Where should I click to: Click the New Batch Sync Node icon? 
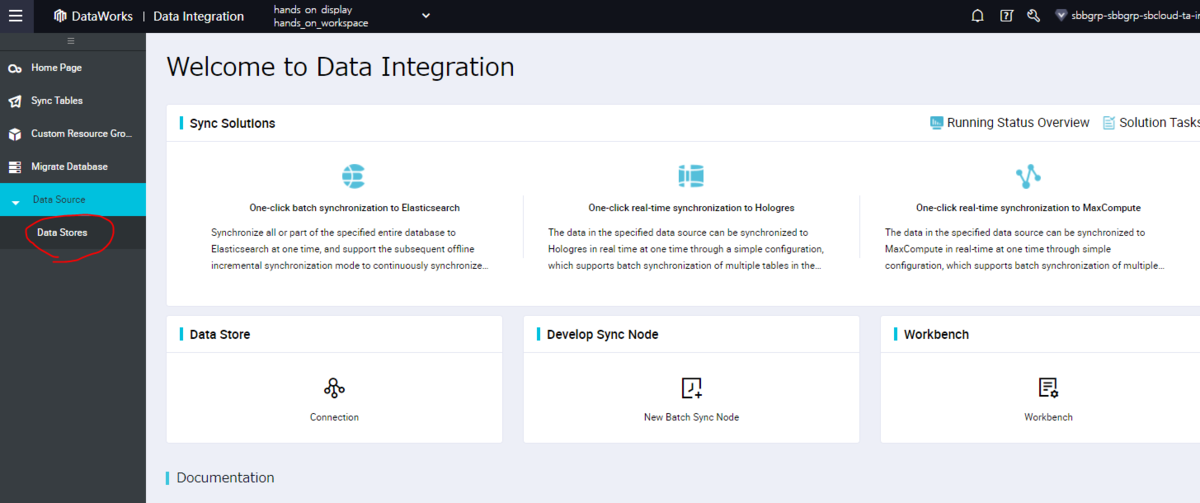[691, 388]
